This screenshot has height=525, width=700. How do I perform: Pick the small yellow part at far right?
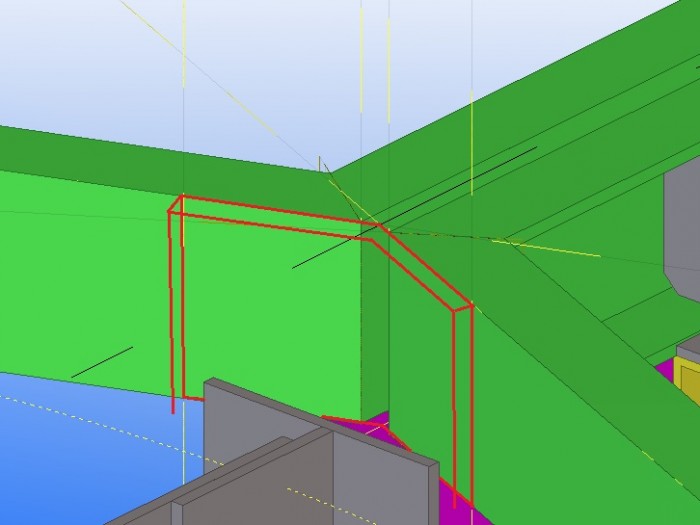point(687,380)
